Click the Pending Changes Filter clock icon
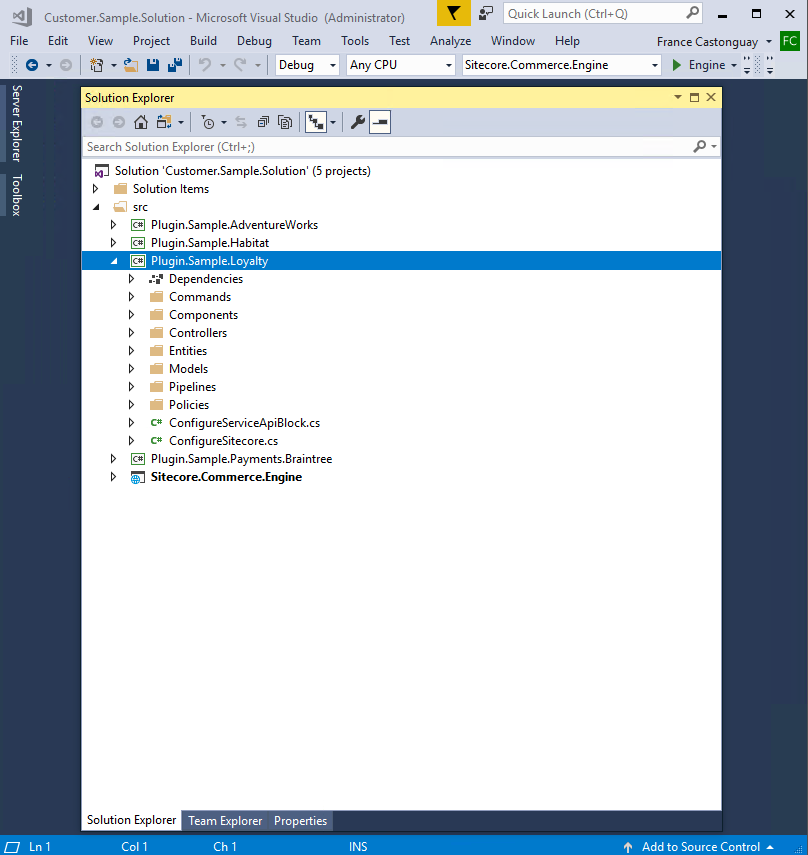Viewport: 808px width, 855px height. (x=208, y=122)
